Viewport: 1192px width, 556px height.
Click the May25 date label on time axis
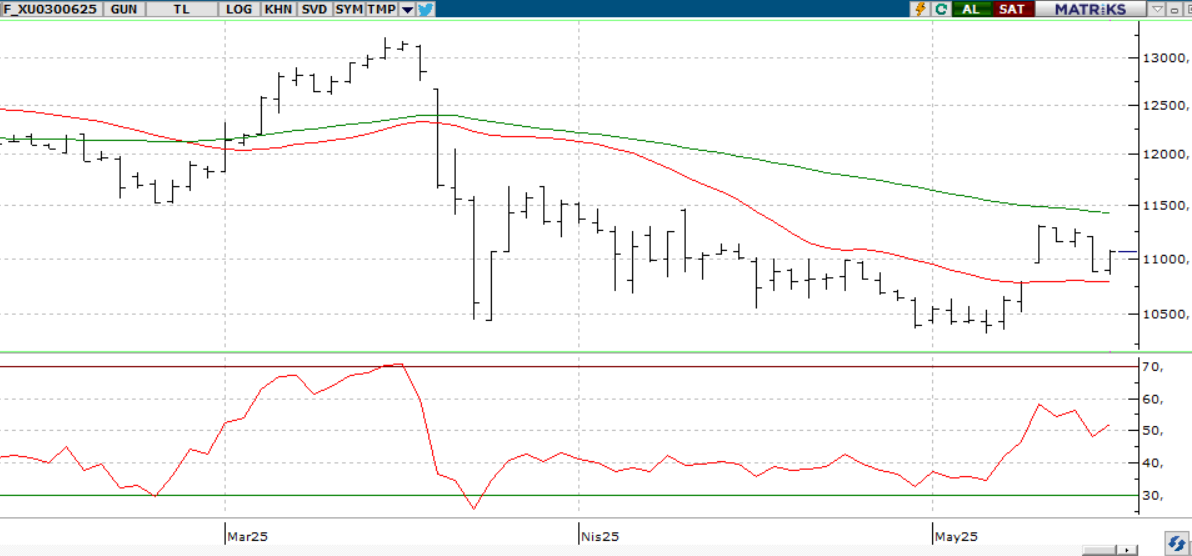pos(956,536)
